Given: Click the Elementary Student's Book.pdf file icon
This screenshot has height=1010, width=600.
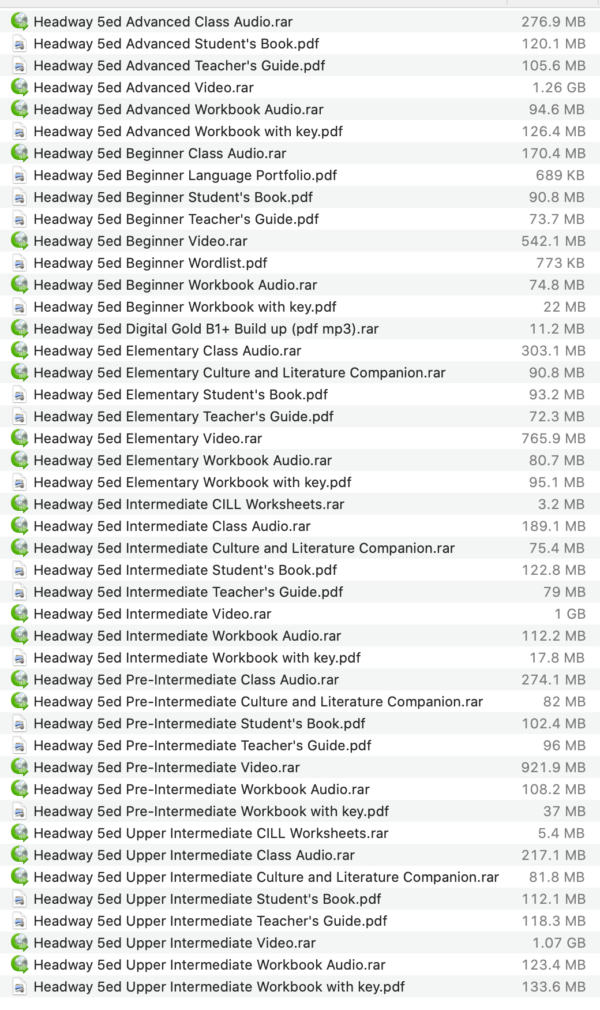Looking at the screenshot, I should (x=19, y=395).
